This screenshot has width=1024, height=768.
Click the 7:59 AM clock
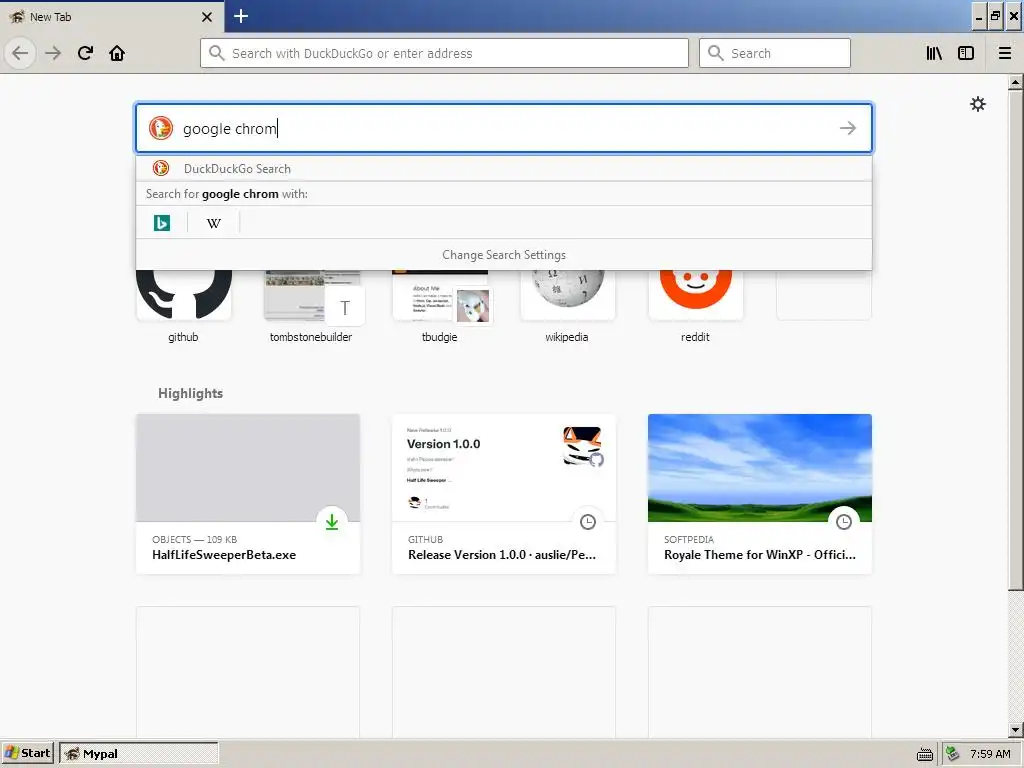click(990, 754)
